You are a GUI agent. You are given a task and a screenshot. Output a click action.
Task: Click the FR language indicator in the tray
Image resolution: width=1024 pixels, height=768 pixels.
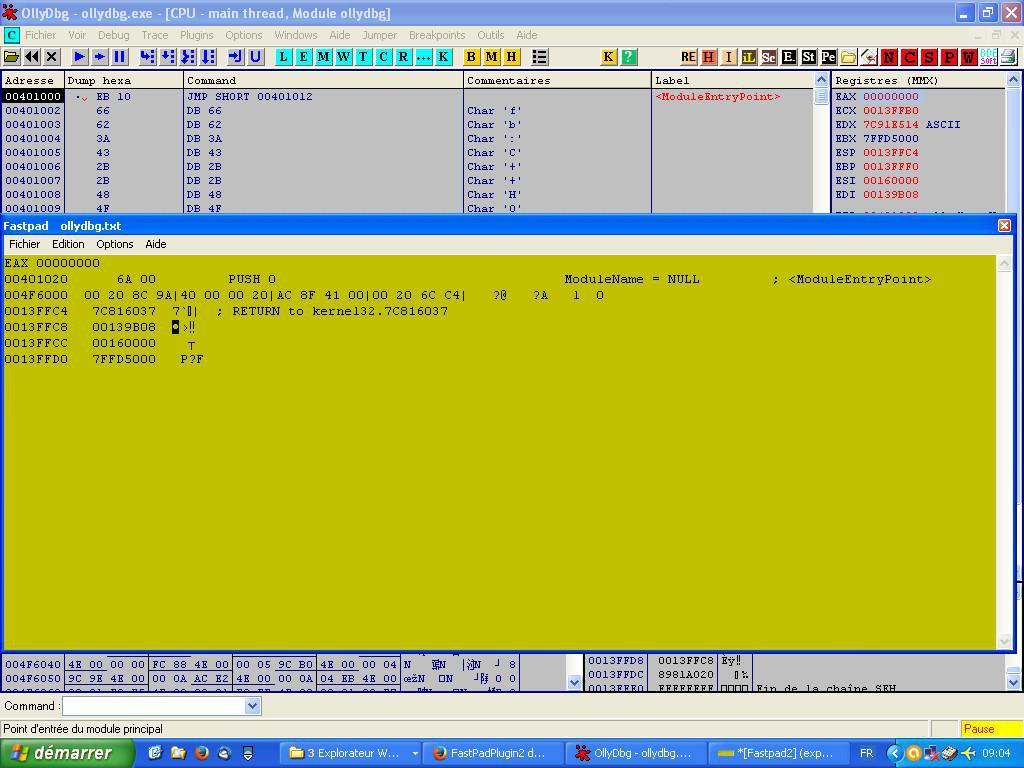(867, 753)
